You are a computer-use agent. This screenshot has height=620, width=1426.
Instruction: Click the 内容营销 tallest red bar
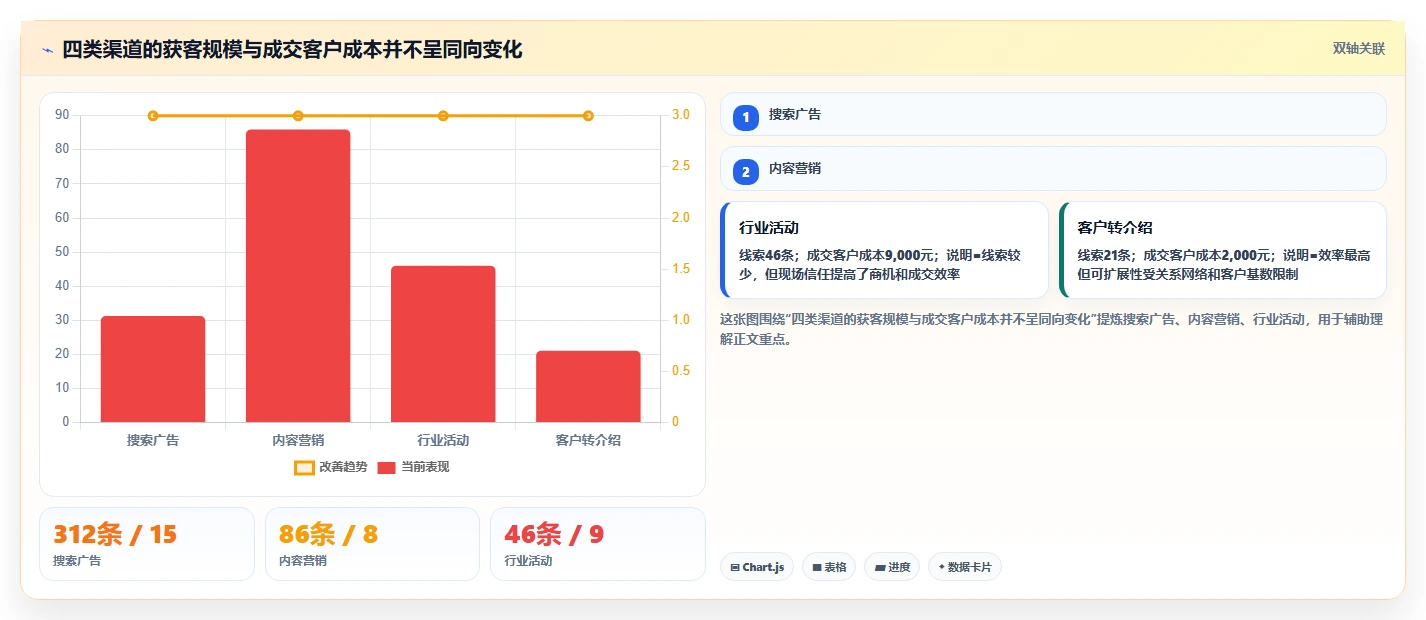tap(298, 276)
